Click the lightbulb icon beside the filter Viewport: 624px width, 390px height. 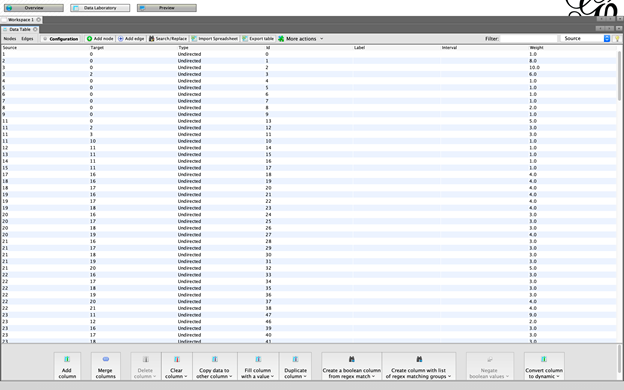click(617, 39)
